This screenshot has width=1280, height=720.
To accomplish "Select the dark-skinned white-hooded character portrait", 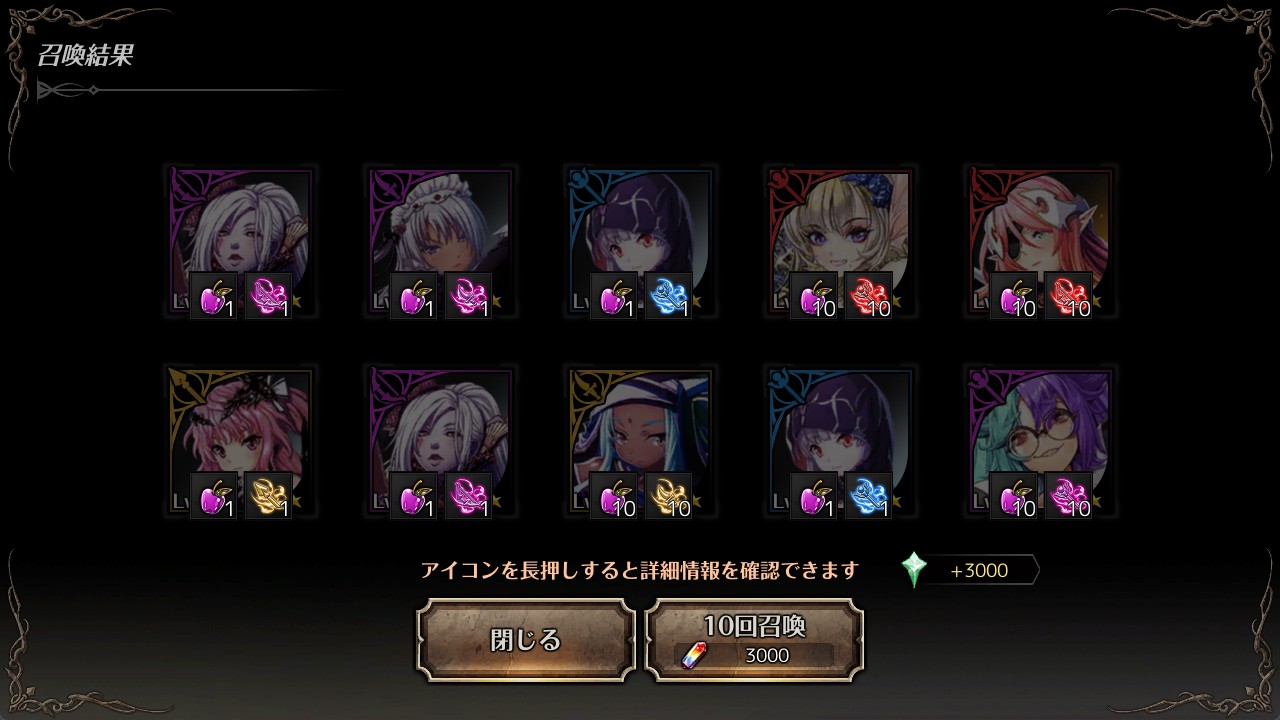I will (x=641, y=441).
